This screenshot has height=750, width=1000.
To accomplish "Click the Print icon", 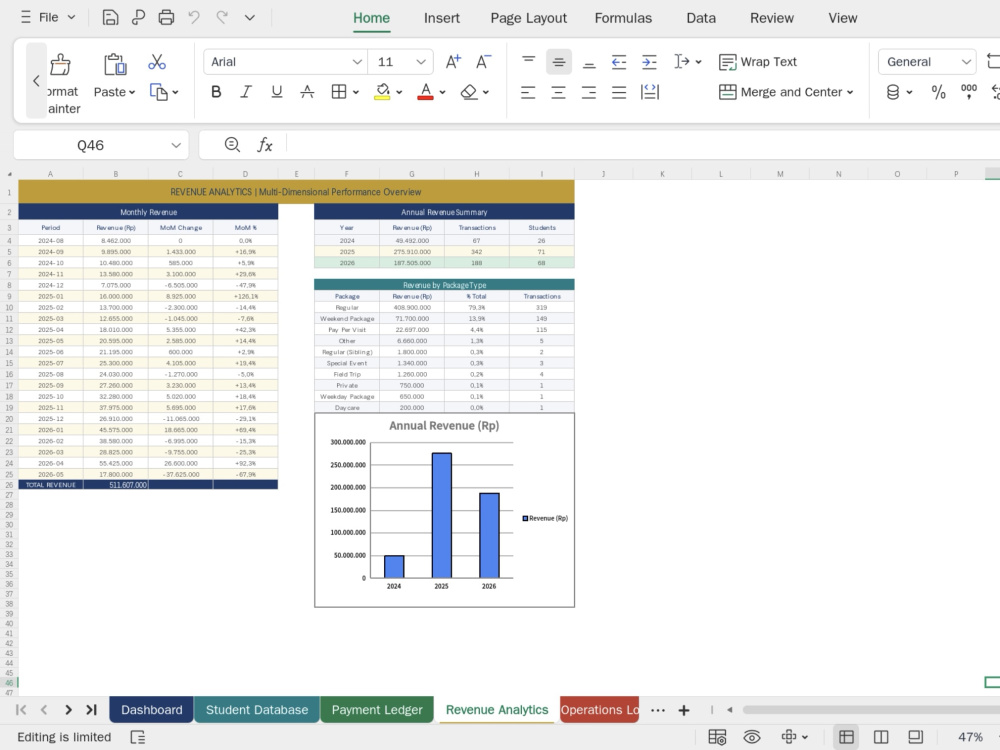I will click(166, 17).
